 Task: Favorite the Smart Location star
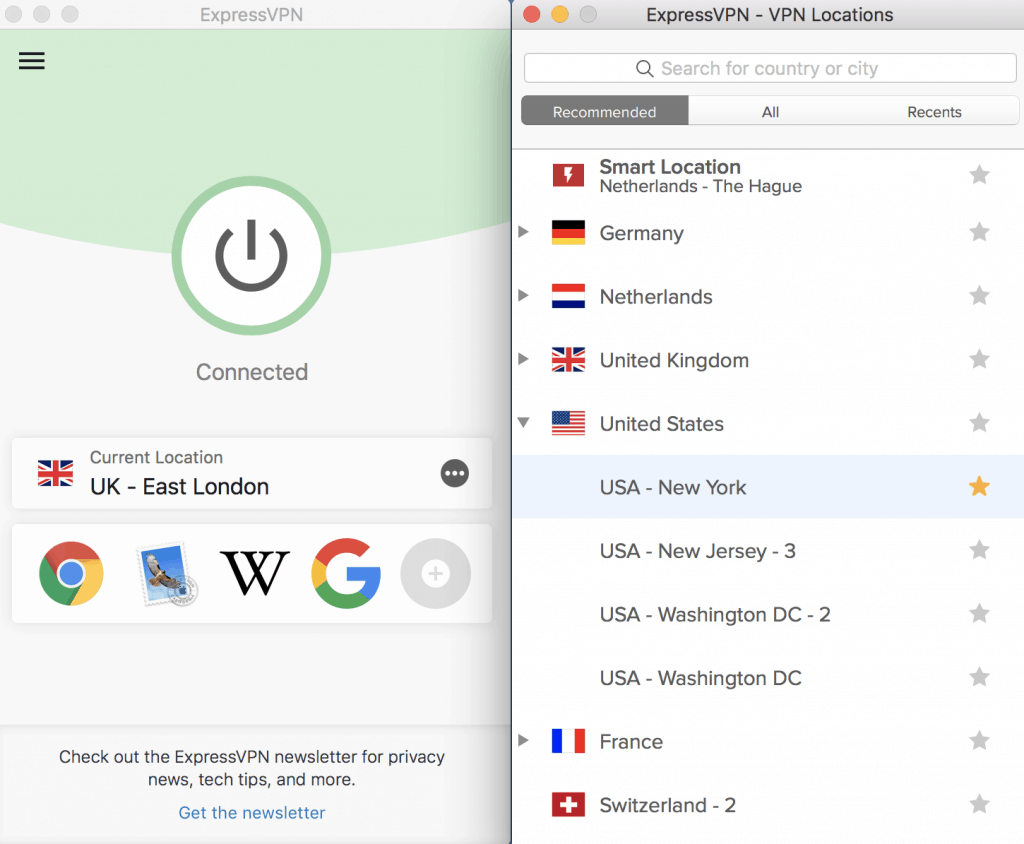coord(979,174)
